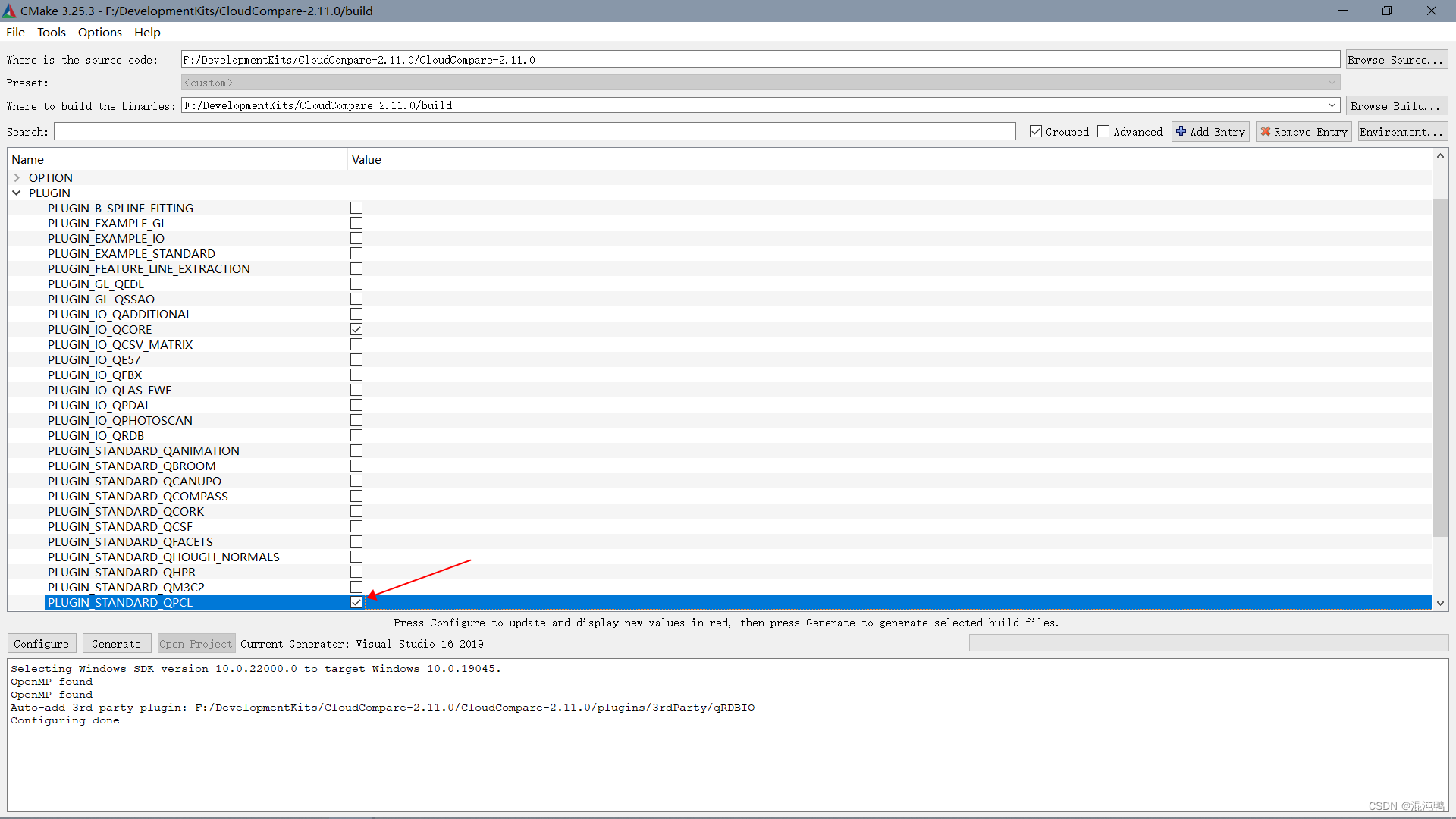Expand the OPTION group
Viewport: 1456px width, 819px height.
tap(17, 177)
